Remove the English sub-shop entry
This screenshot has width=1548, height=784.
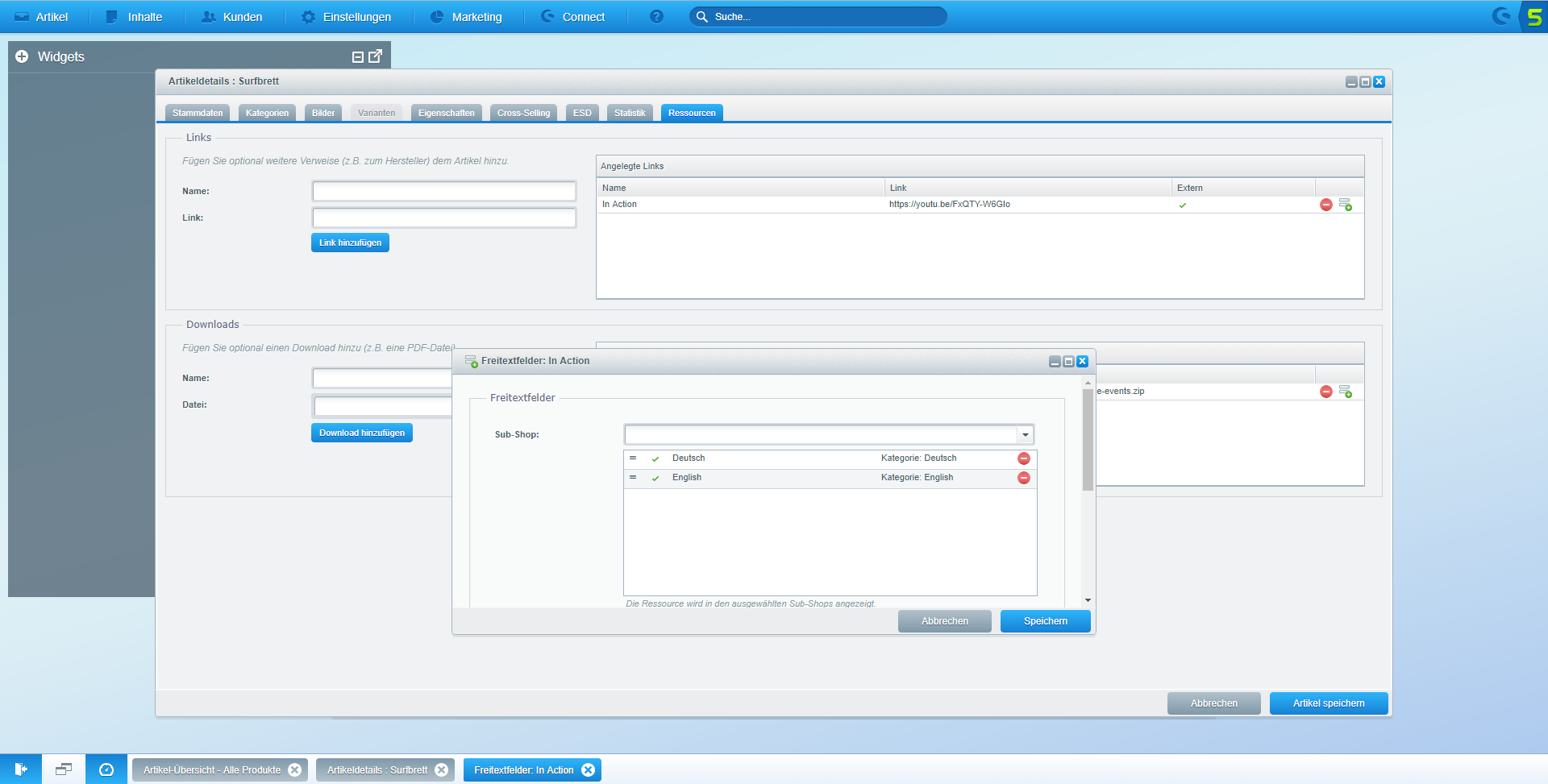coord(1024,478)
